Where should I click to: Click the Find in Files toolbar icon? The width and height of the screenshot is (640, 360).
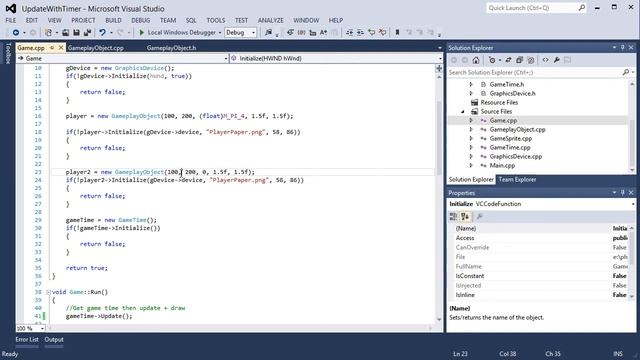coord(268,33)
